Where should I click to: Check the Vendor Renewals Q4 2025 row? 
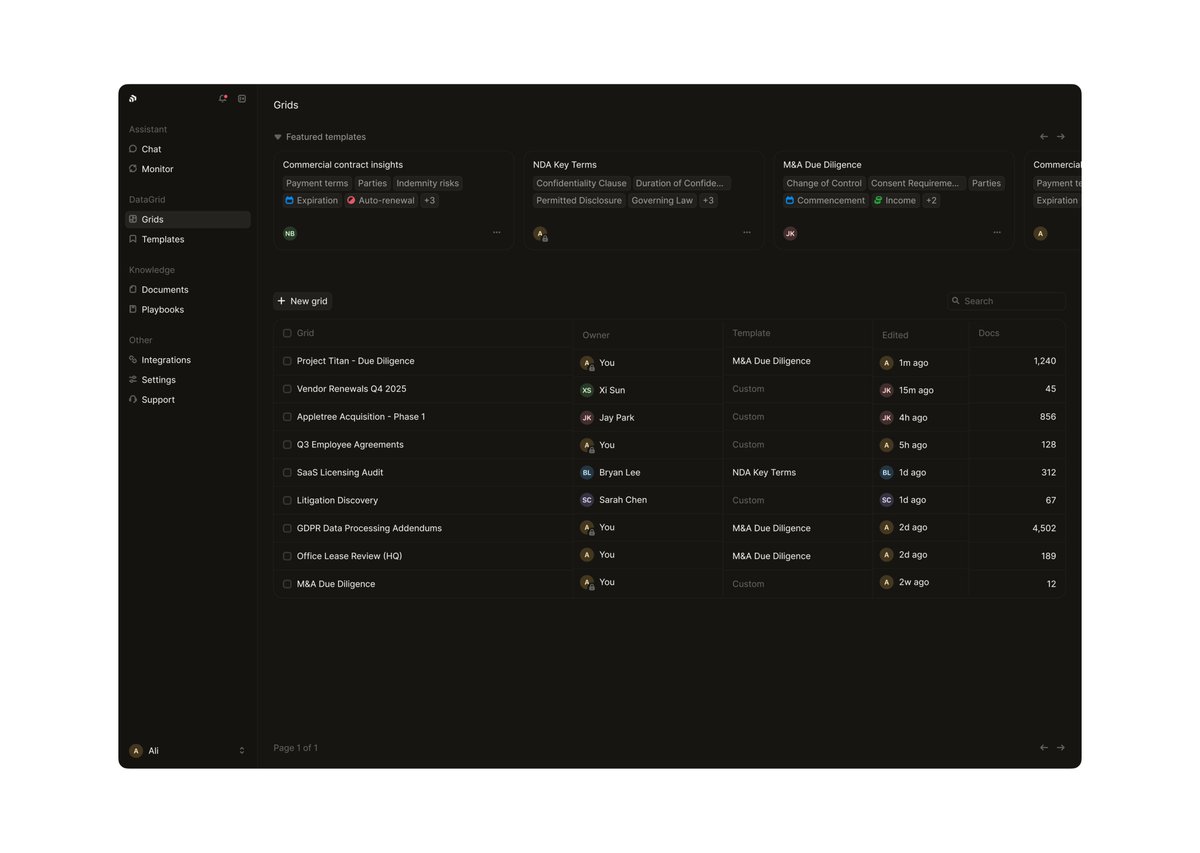click(x=287, y=389)
